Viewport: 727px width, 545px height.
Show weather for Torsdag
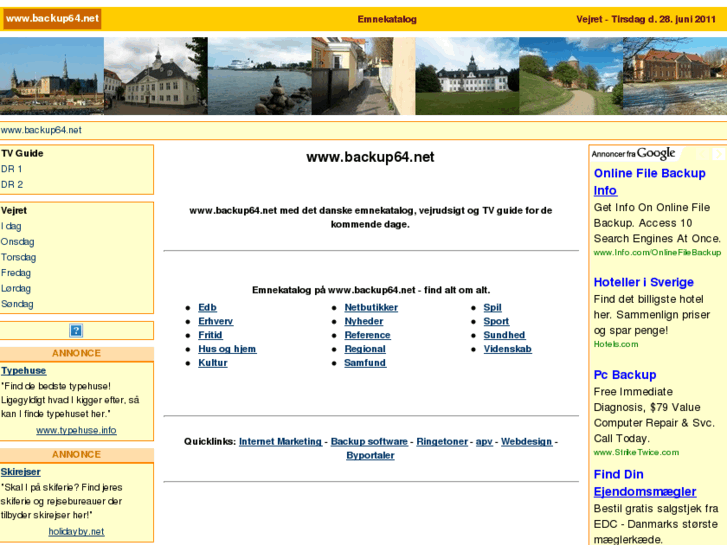[x=19, y=257]
